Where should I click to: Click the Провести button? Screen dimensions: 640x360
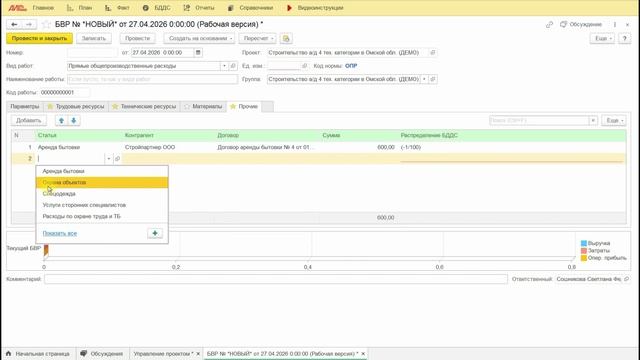[x=138, y=38]
